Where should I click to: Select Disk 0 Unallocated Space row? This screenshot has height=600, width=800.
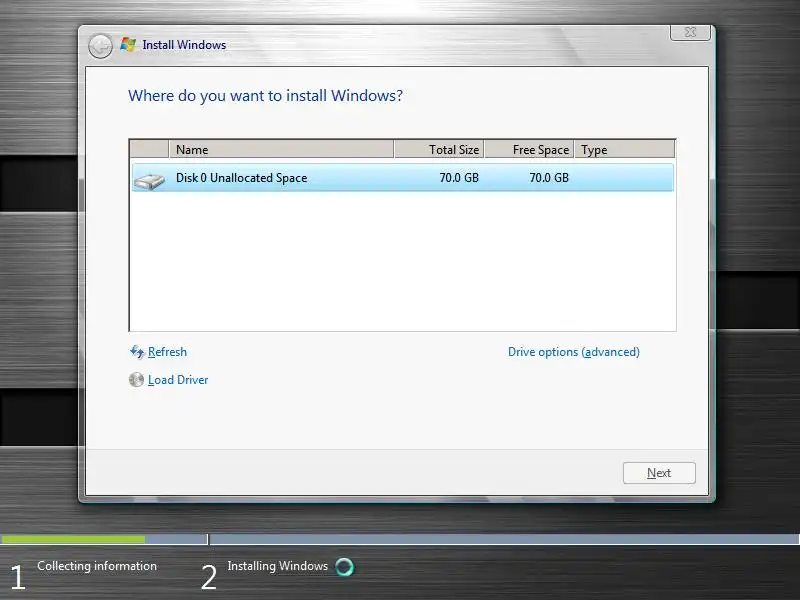[x=403, y=178]
